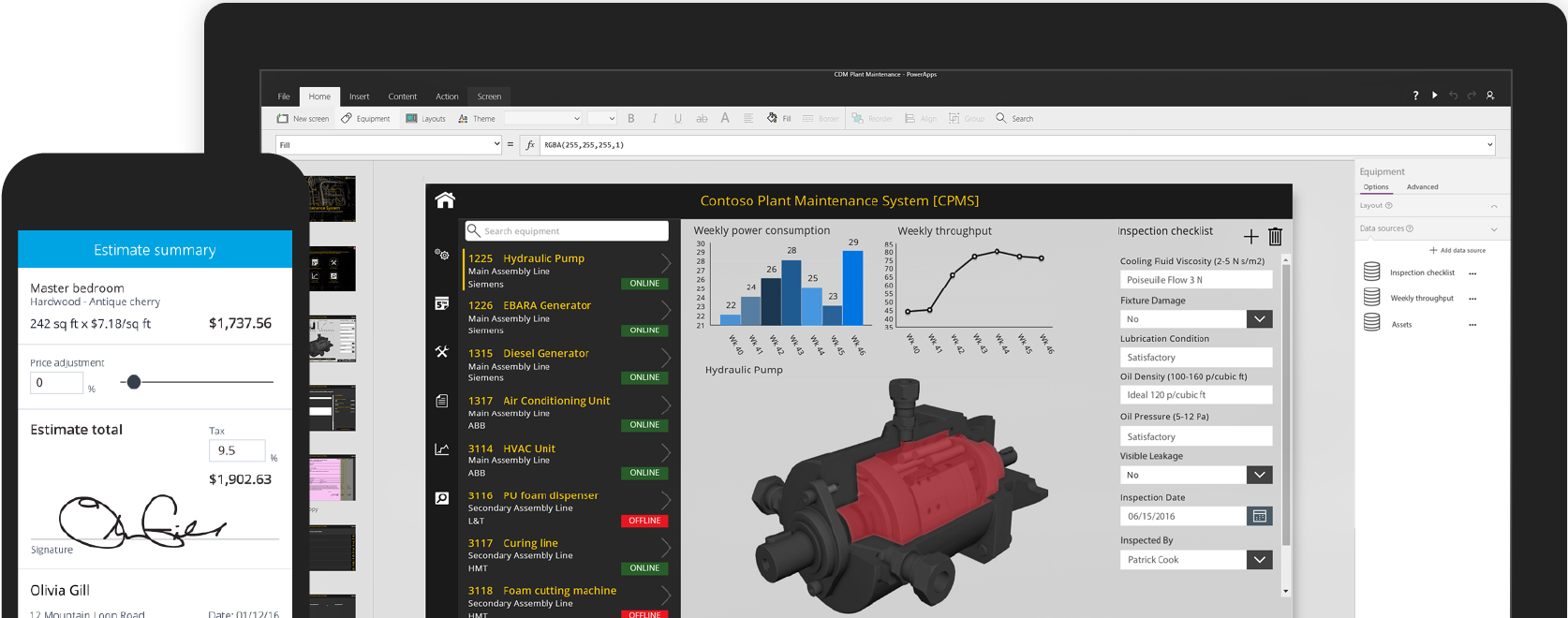
Task: Open the Theme button in the ribbon
Action: coord(477,119)
